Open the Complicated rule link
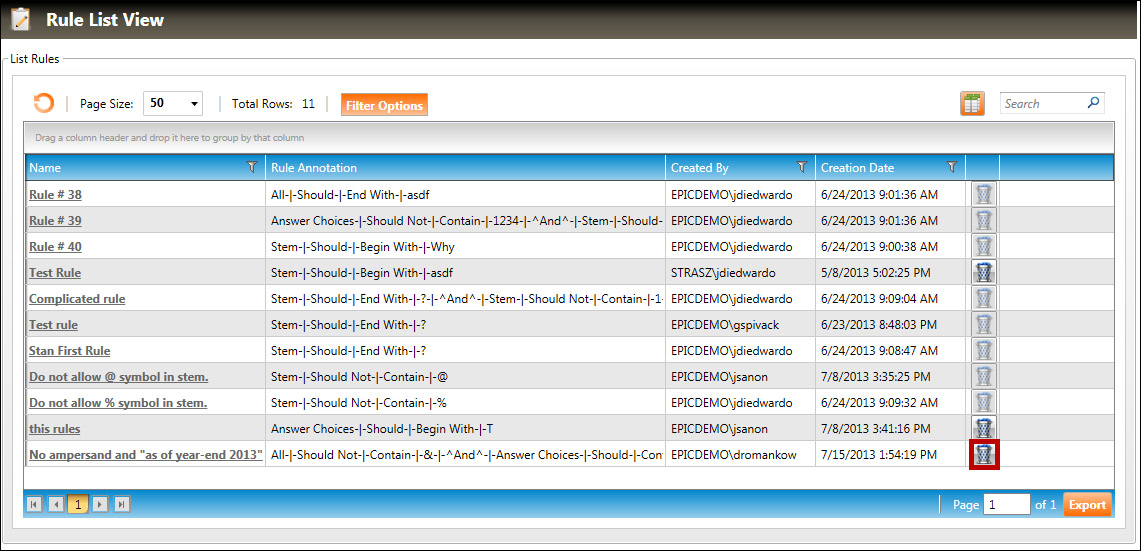This screenshot has height=551, width=1141. tap(77, 299)
